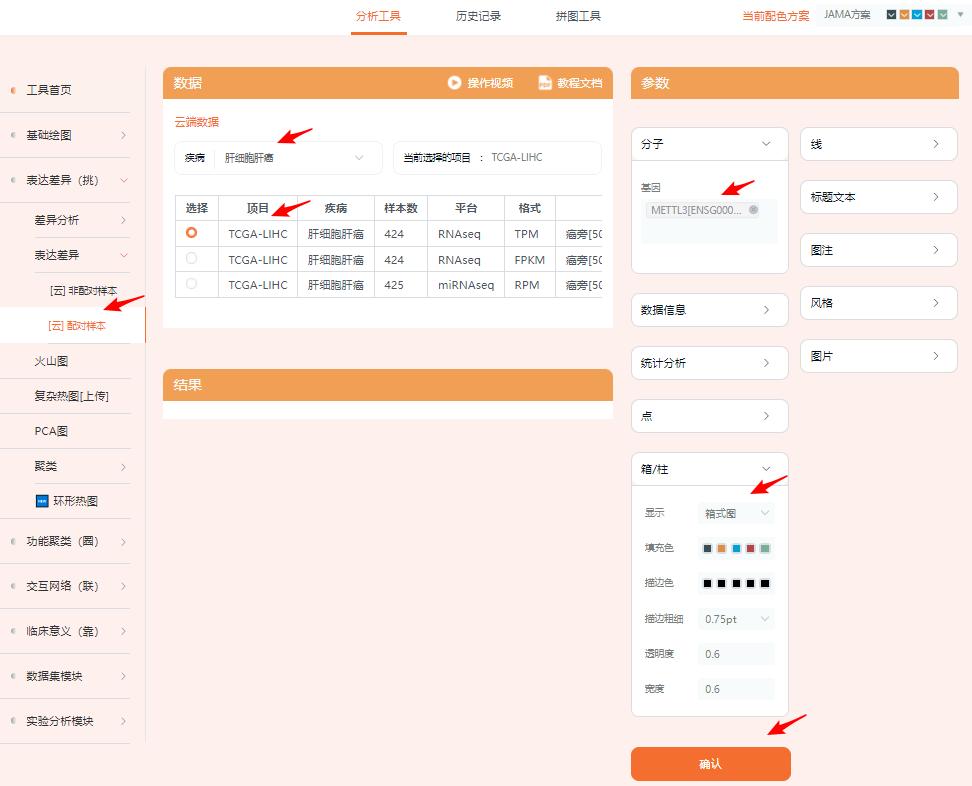Switch to the 分析工具 tab

[x=378, y=16]
